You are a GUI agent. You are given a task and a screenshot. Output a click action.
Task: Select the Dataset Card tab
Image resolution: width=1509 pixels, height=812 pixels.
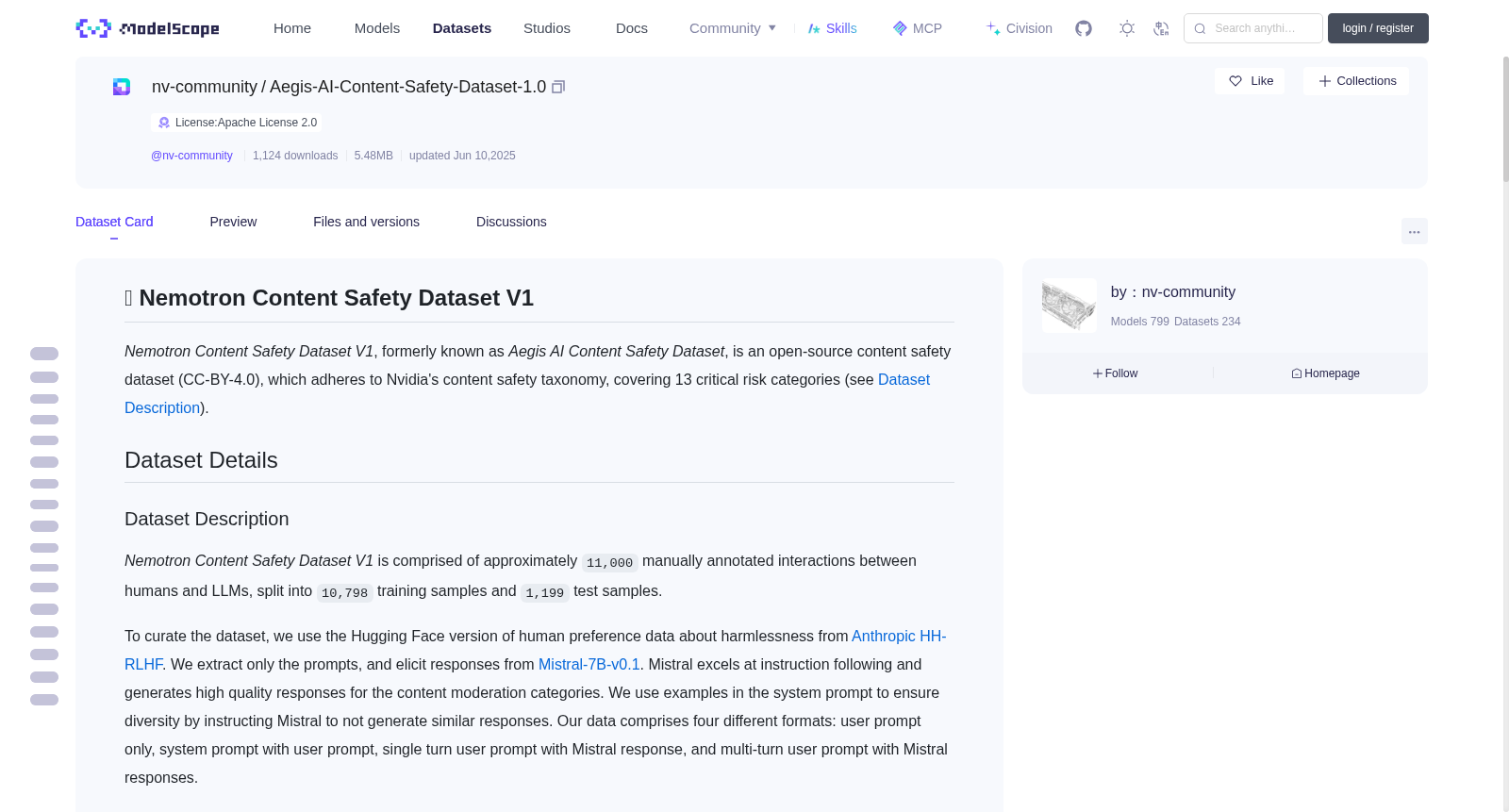[x=114, y=222]
